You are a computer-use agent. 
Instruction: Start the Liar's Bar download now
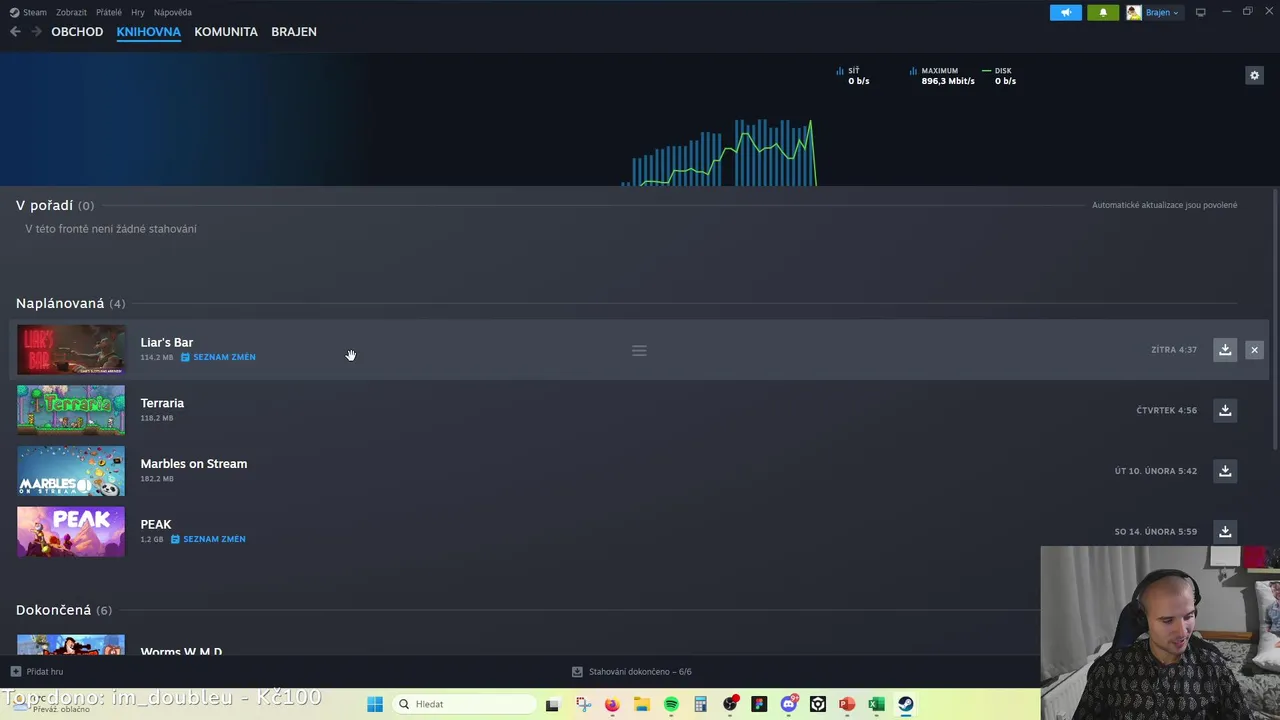(1225, 350)
